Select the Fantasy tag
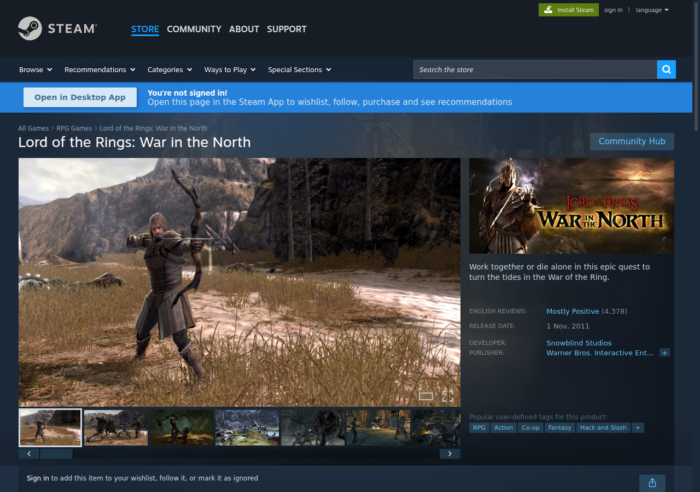 pyautogui.click(x=559, y=428)
